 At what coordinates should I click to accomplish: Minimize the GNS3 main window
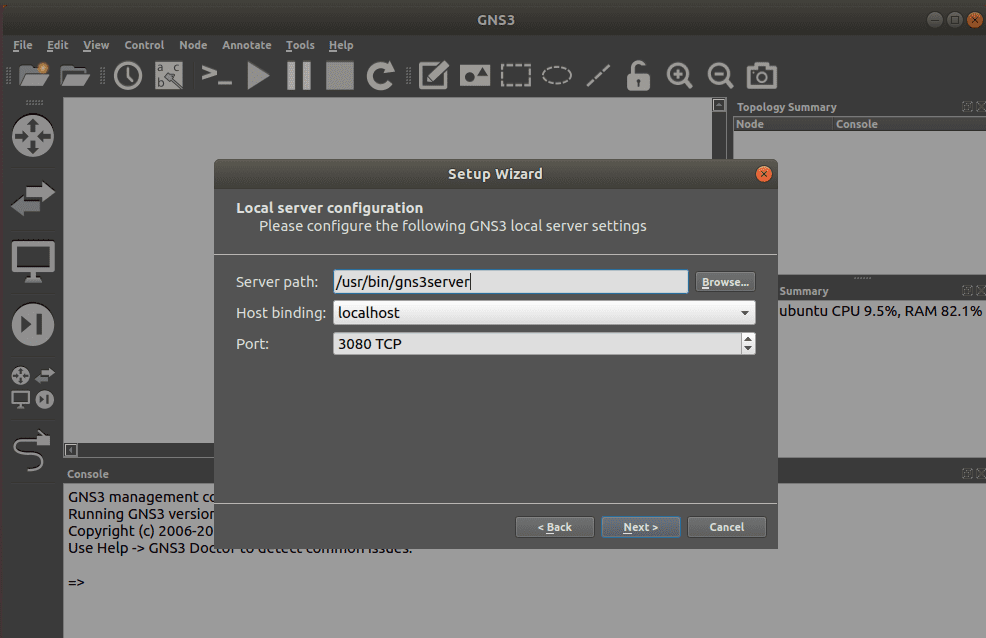tap(934, 20)
